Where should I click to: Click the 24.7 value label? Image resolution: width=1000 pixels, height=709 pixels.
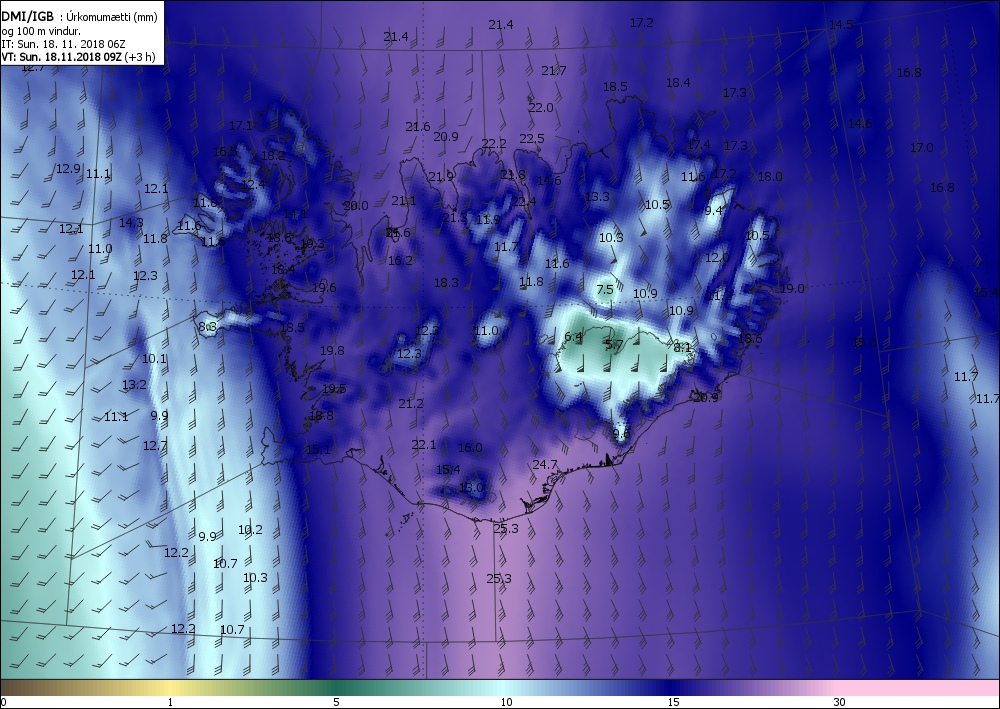pos(545,465)
